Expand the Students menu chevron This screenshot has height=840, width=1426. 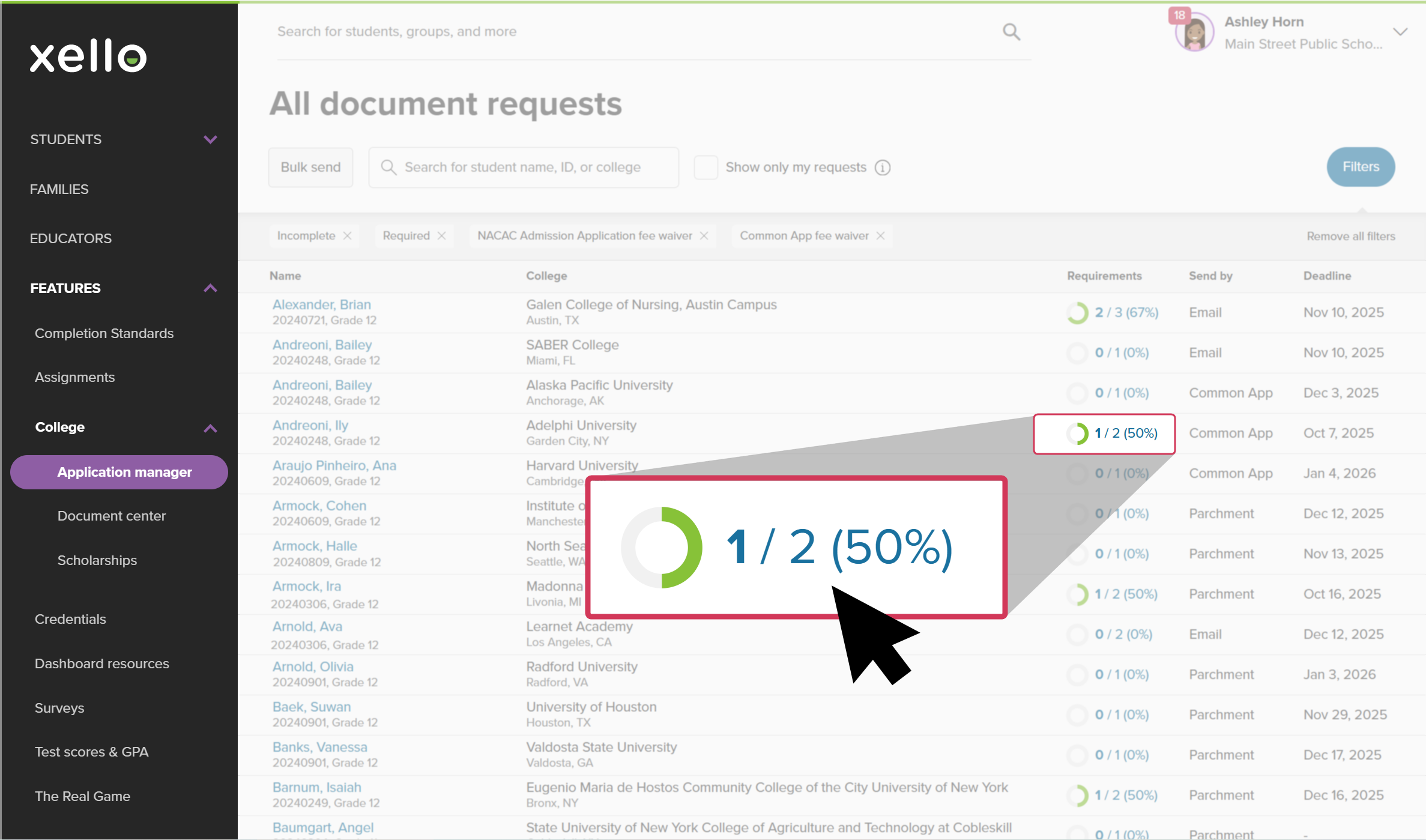point(210,139)
